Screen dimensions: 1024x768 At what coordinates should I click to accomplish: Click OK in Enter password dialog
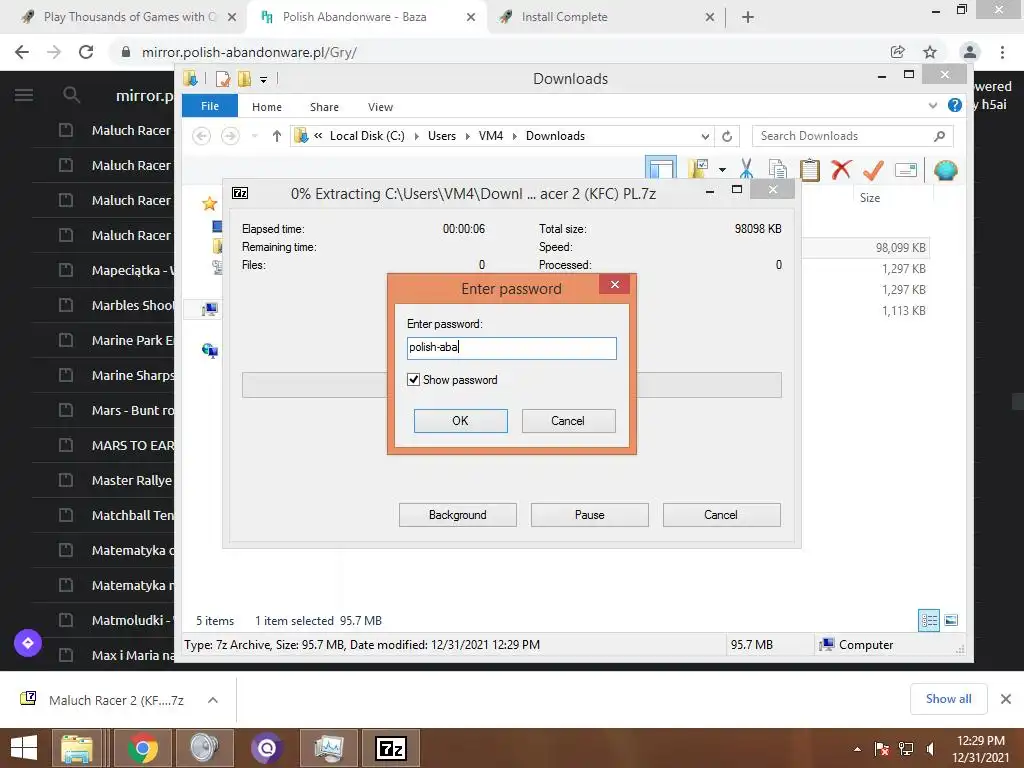pos(460,421)
